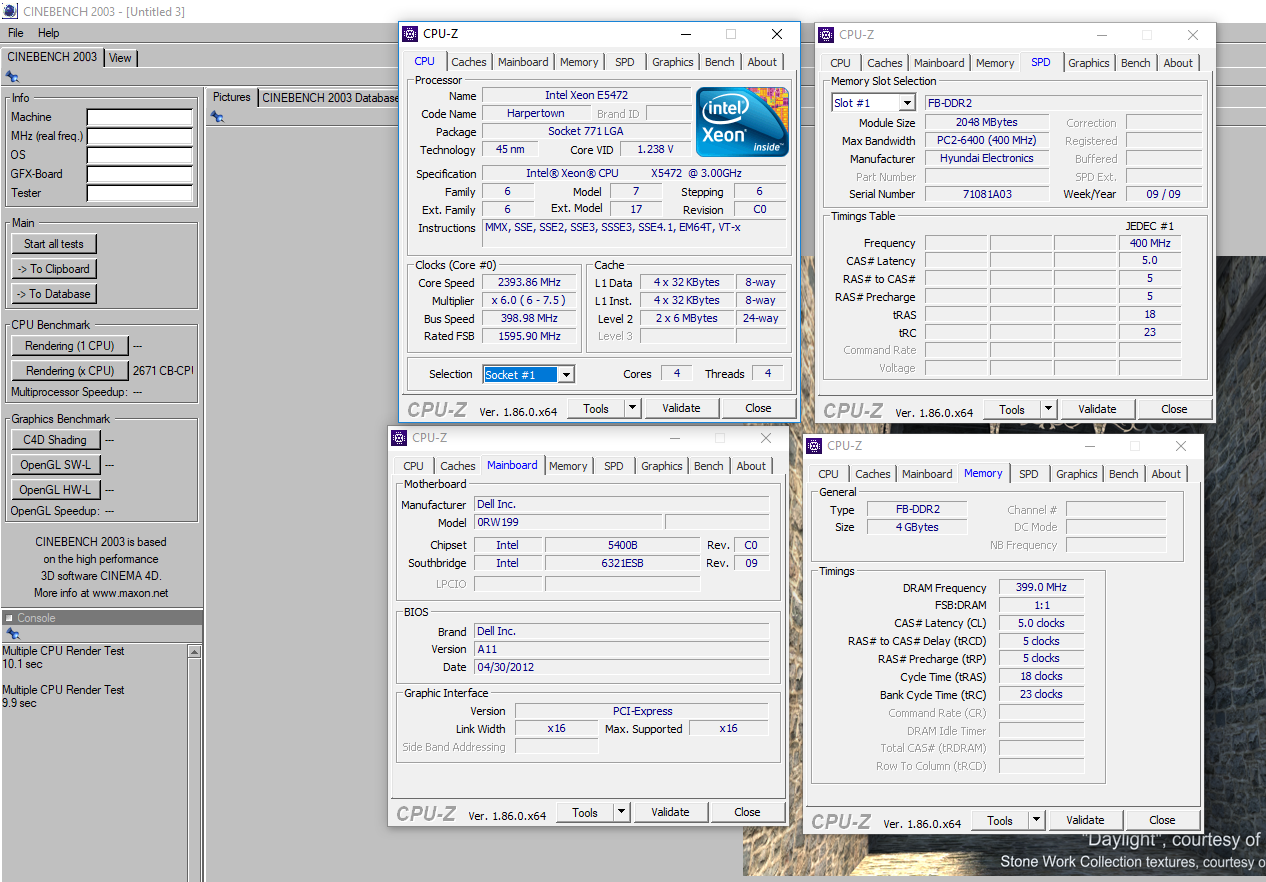
Task: Switch to the View tab in CINEBENCH
Action: coord(120,57)
